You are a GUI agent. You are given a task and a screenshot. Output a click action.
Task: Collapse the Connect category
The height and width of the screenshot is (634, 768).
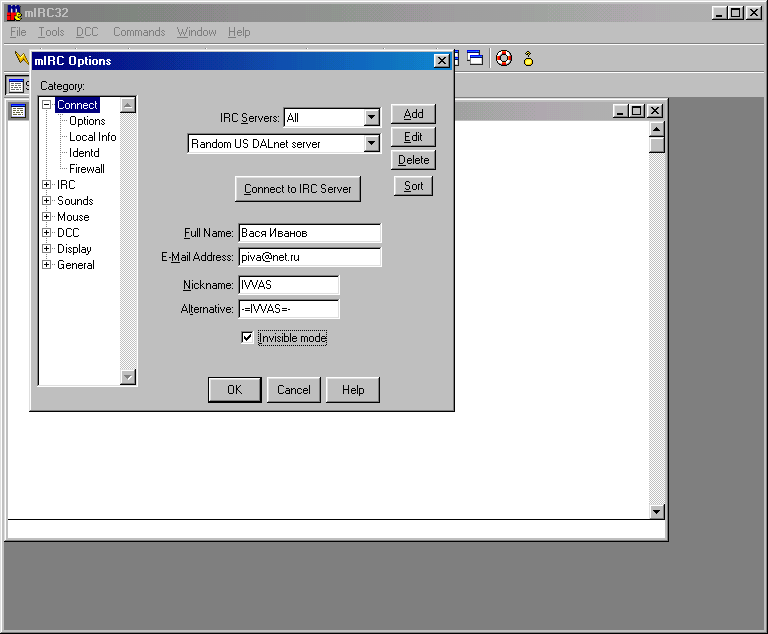click(x=47, y=104)
